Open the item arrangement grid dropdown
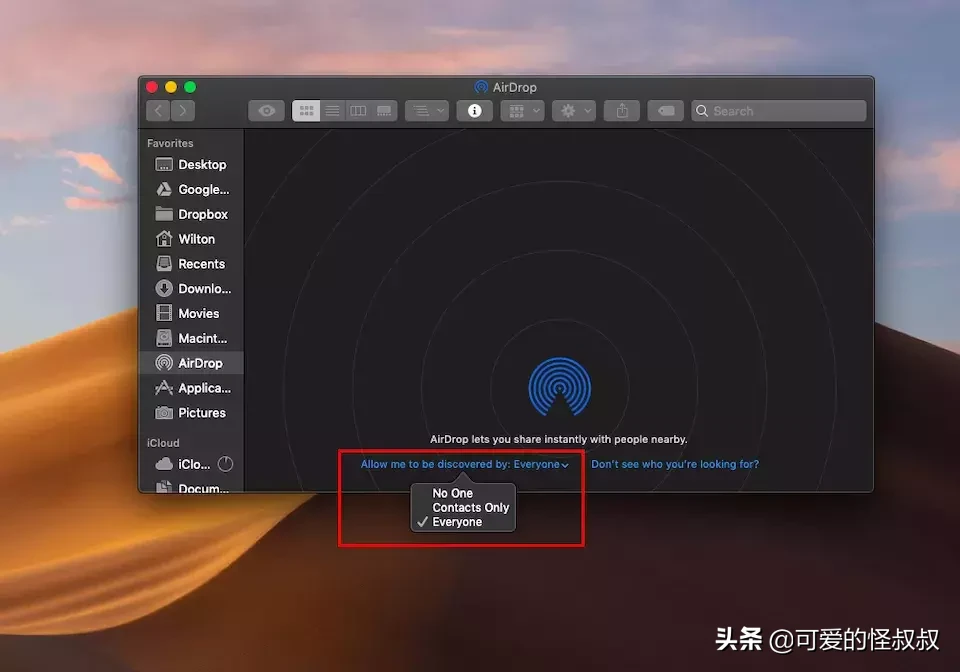The height and width of the screenshot is (672, 960). pos(522,111)
